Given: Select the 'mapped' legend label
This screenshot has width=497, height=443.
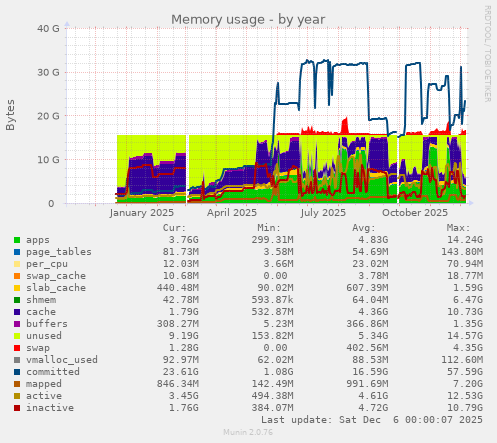Looking at the screenshot, I should (44, 384).
